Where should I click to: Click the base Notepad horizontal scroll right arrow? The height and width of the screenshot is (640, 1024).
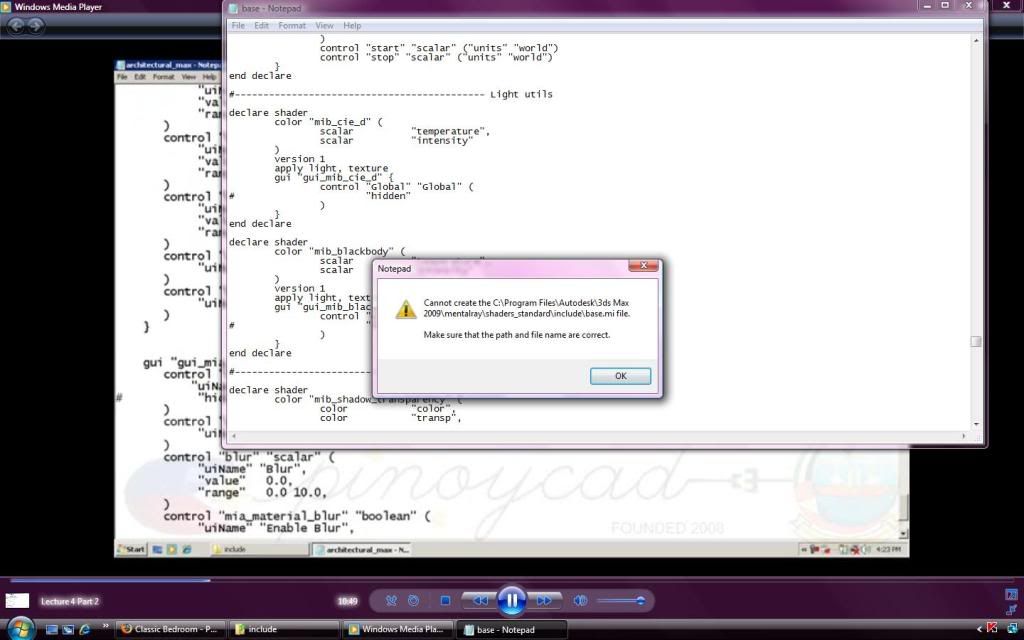[x=964, y=436]
